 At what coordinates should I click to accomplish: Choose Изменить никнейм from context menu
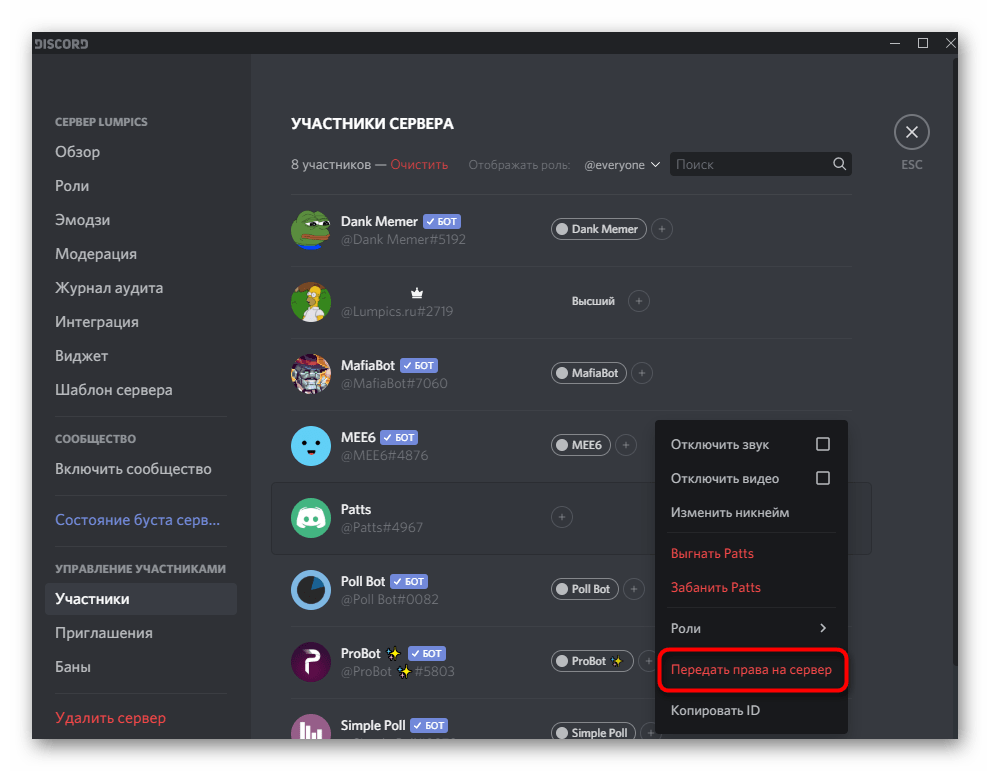[x=730, y=512]
